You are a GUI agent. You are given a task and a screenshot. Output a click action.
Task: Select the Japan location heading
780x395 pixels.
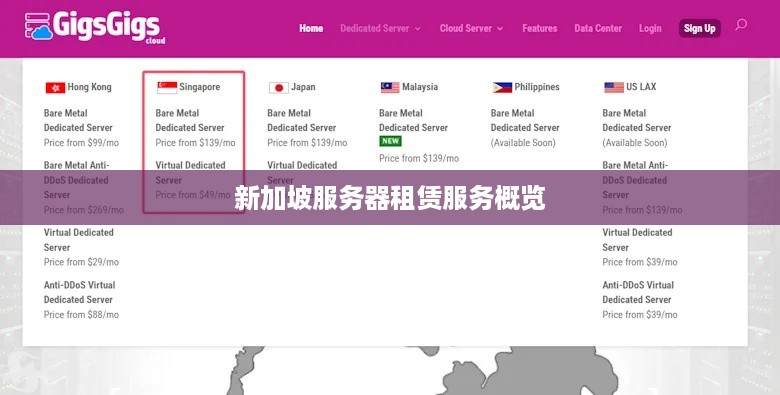303,87
